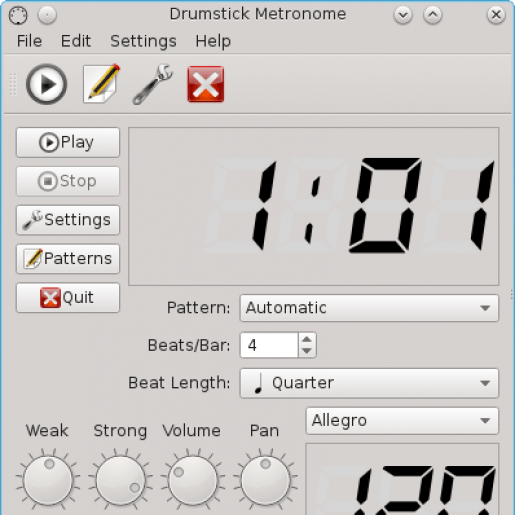Adjust the Pan knob

[265, 480]
